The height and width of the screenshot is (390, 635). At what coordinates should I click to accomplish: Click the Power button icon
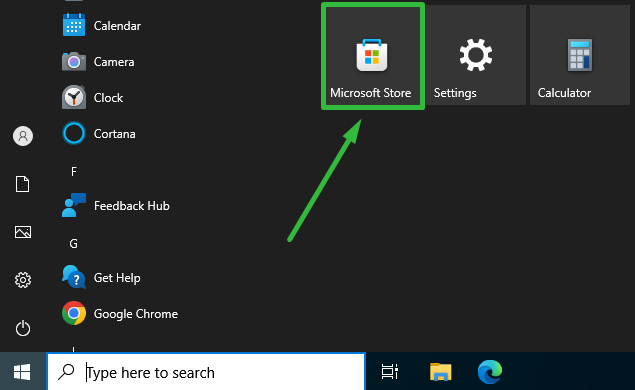click(x=23, y=328)
